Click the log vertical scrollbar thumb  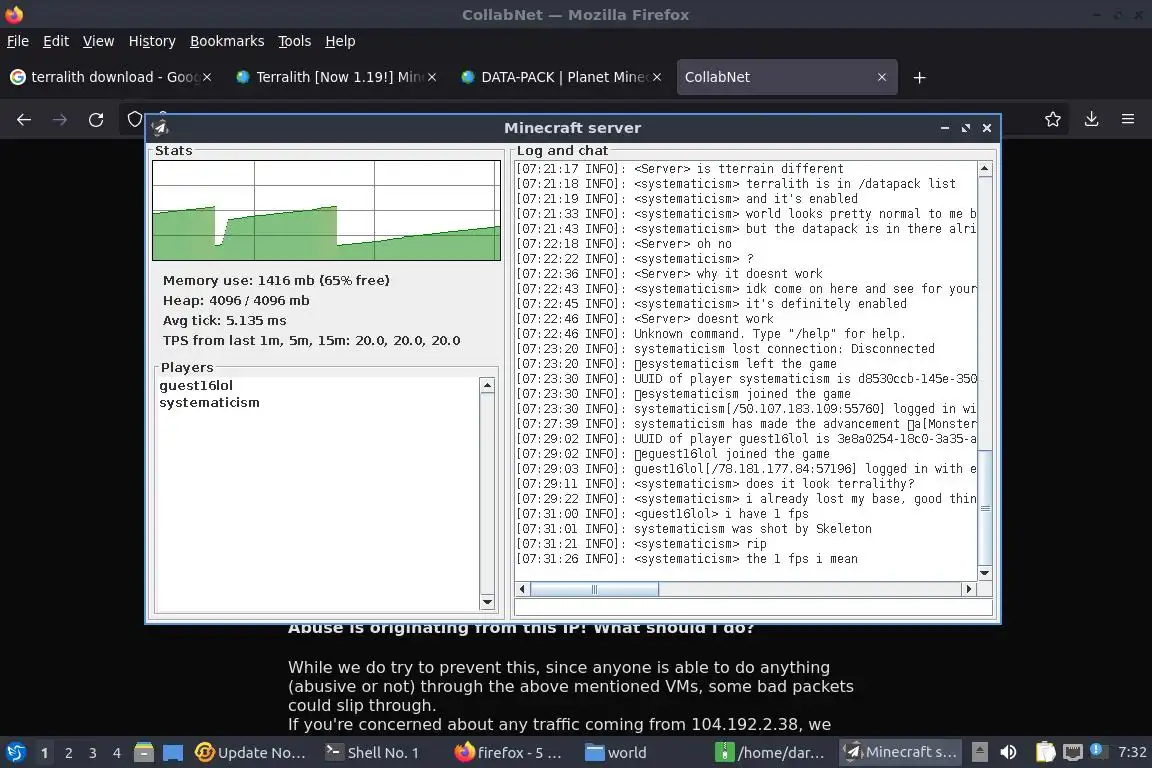pos(984,507)
